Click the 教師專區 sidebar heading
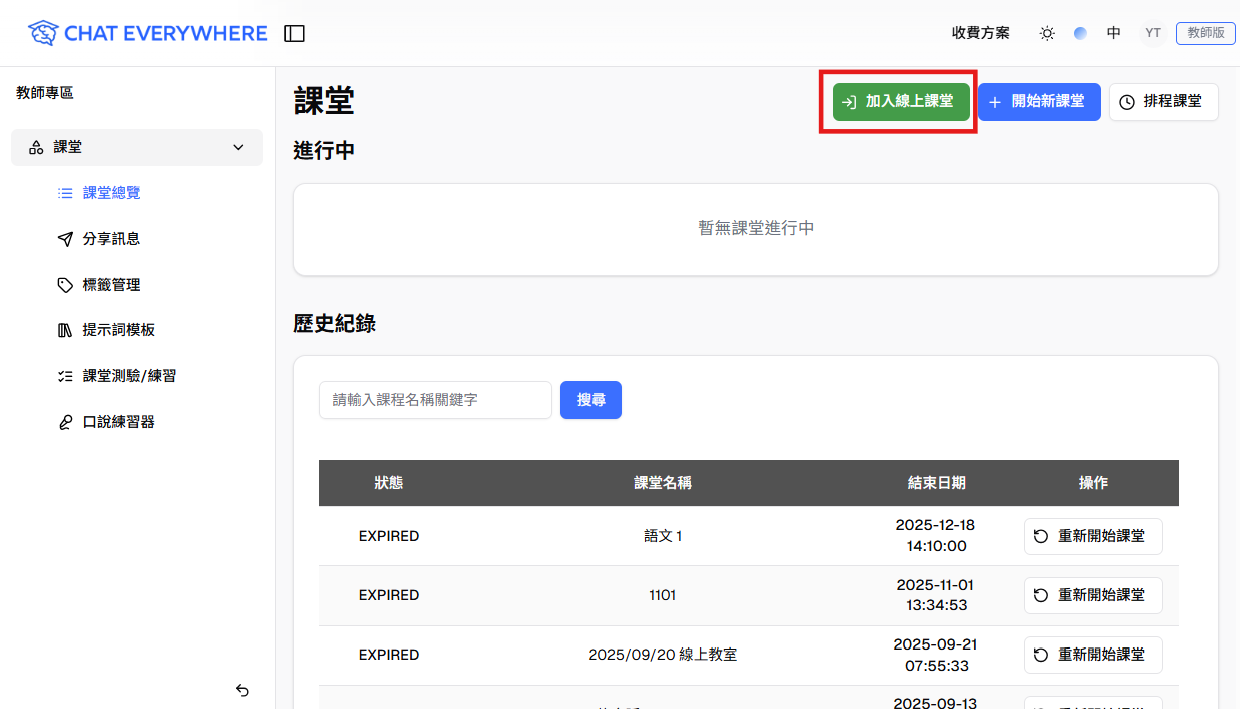Image resolution: width=1240 pixels, height=709 pixels. (45, 93)
